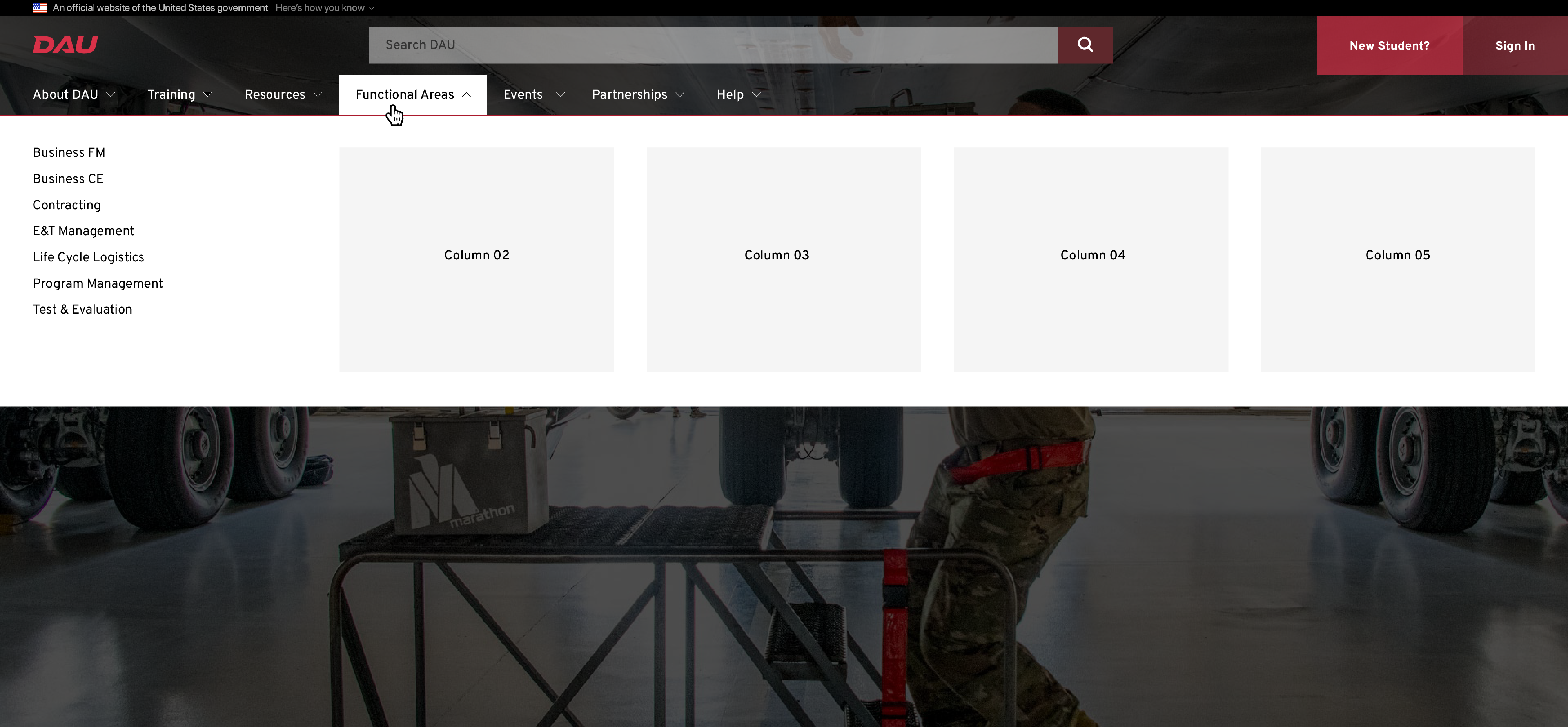Click the chevron beside Events
The image size is (1568, 727).
click(561, 95)
